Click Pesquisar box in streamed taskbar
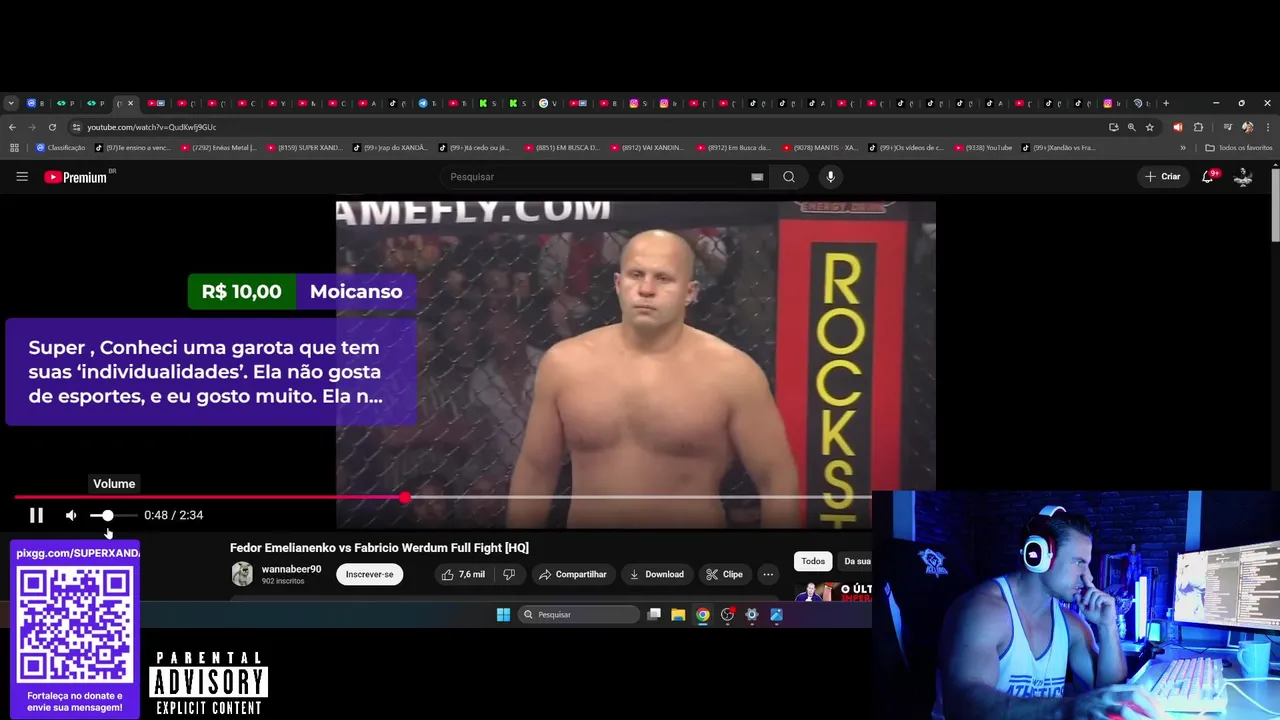 [578, 615]
